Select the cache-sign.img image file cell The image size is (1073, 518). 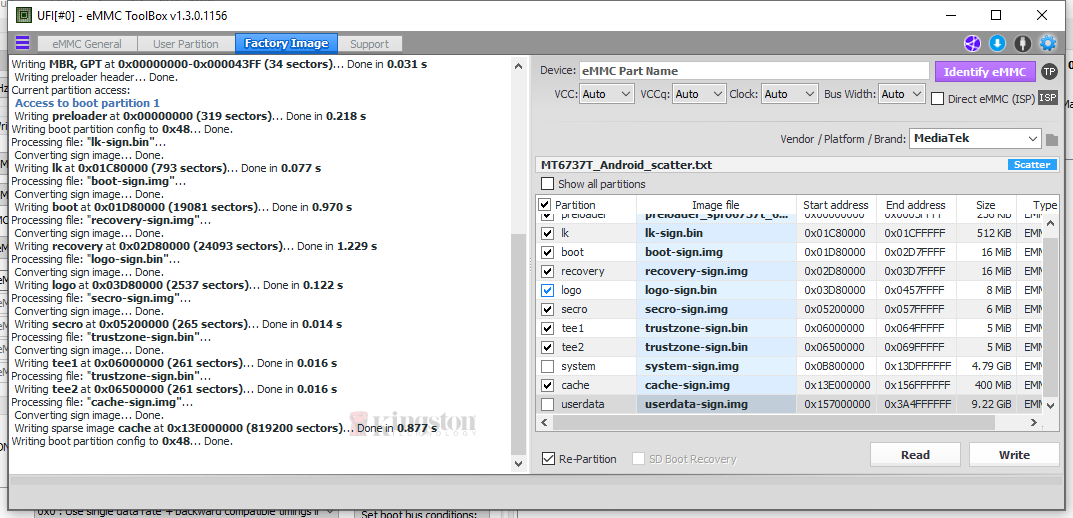coord(716,385)
